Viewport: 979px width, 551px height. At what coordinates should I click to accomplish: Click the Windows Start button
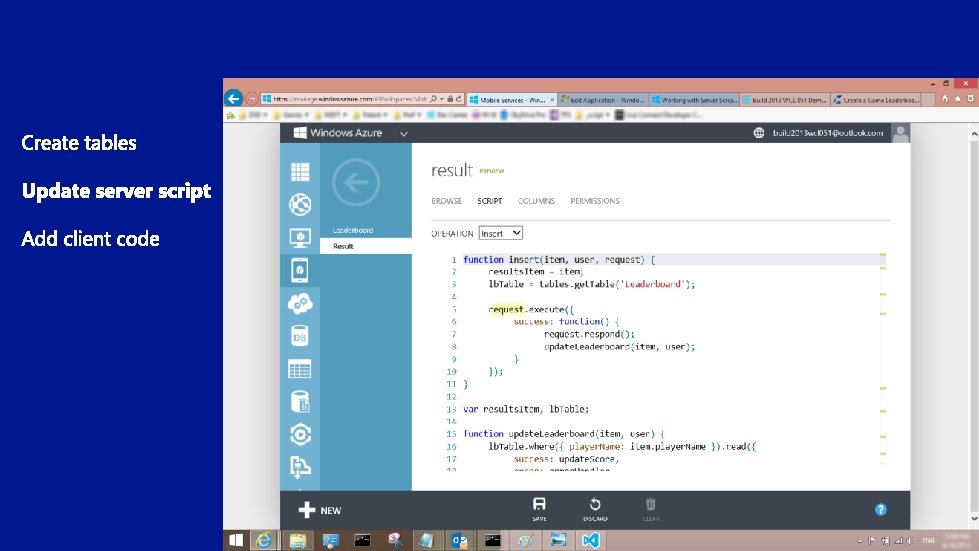pyautogui.click(x=236, y=540)
